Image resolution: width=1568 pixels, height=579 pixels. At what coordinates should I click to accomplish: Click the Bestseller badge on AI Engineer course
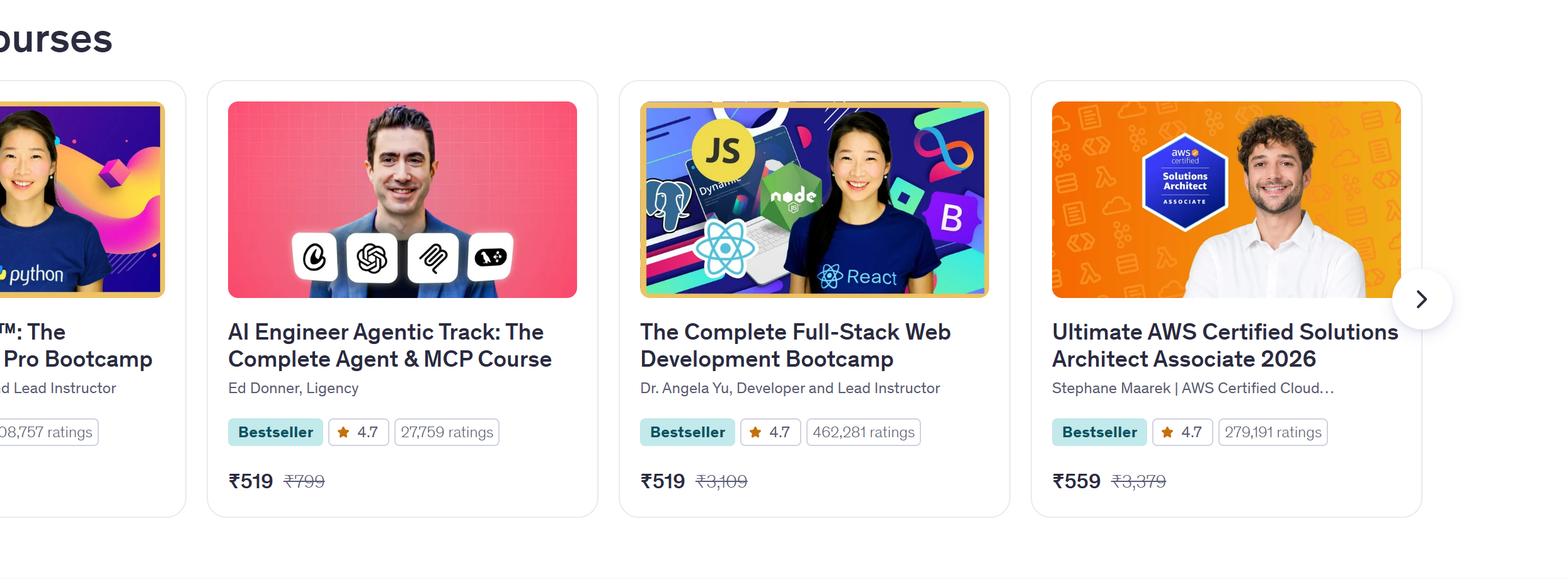[275, 432]
